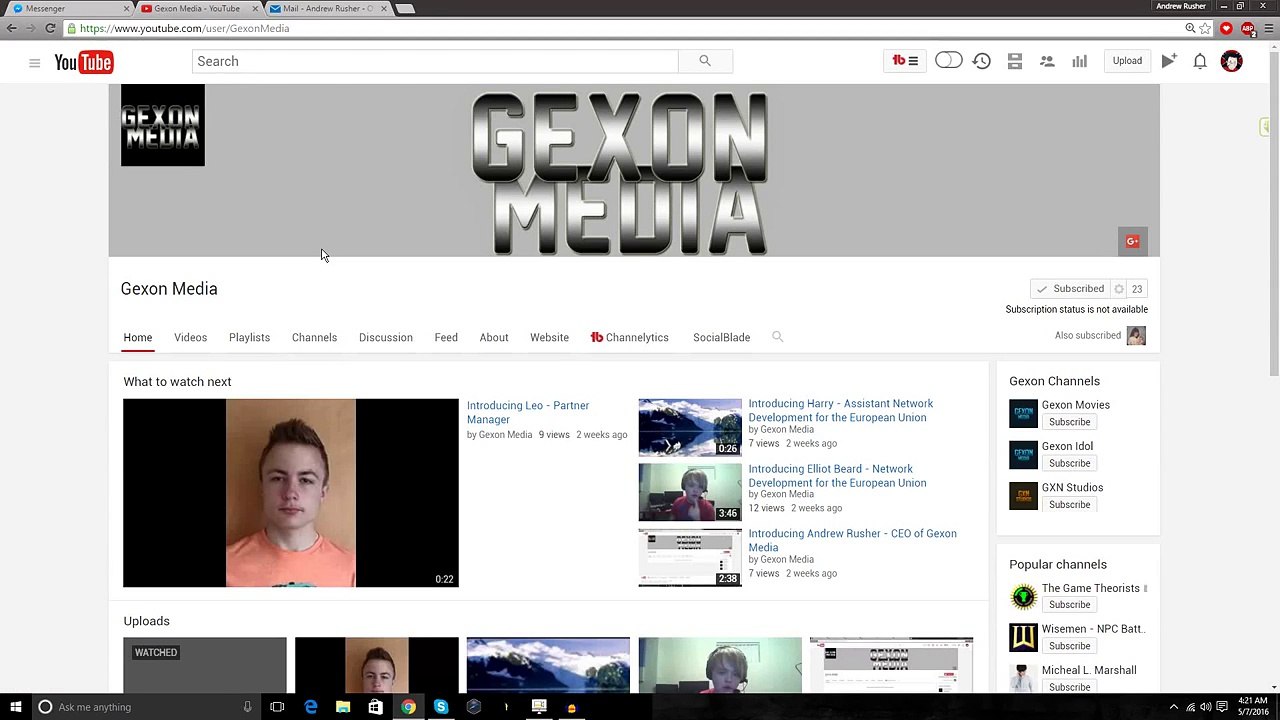Viewport: 1280px width, 720px height.
Task: Open File Explorer from the taskbar
Action: 343,707
